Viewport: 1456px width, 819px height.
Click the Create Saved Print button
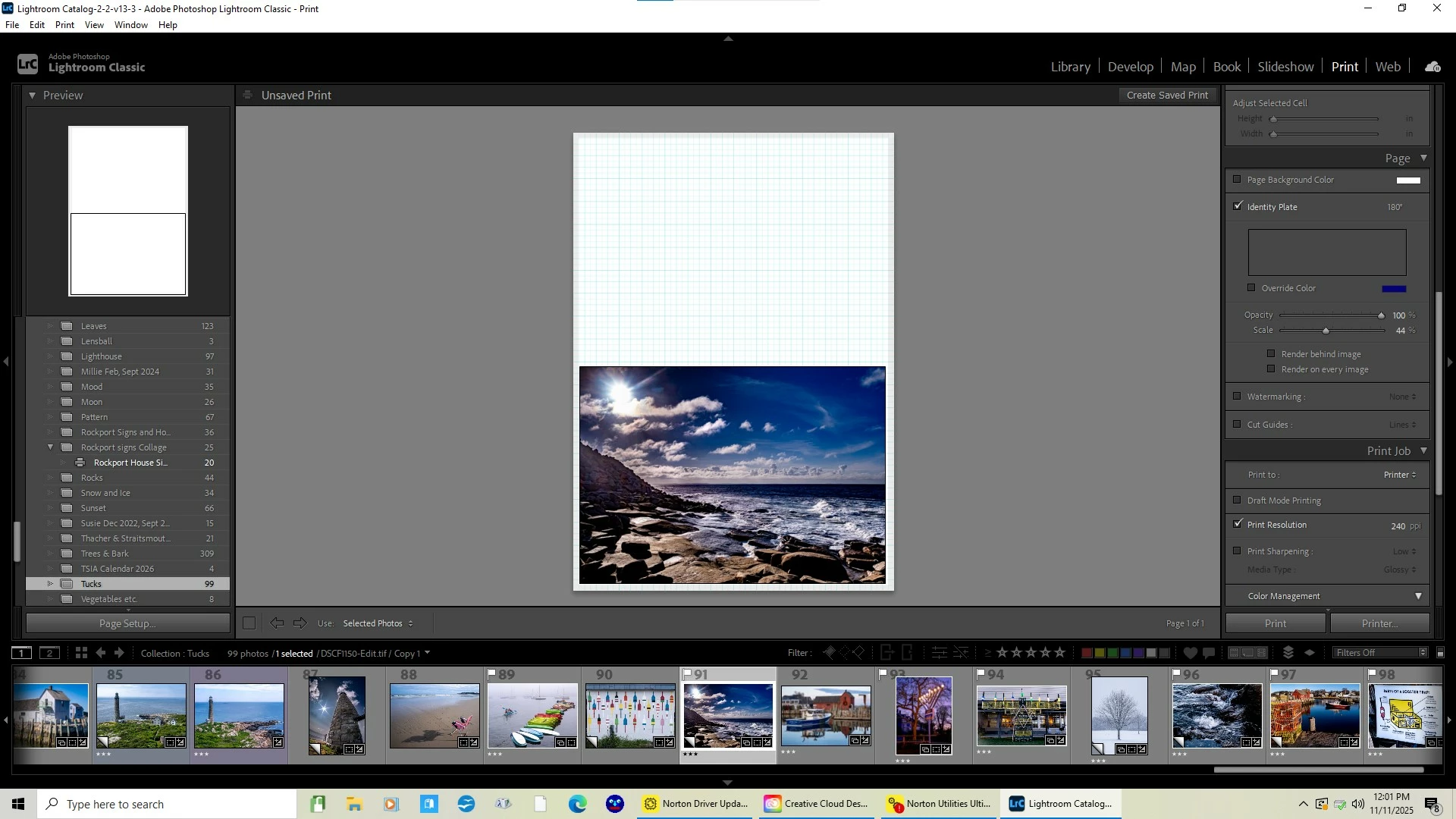1167,96
